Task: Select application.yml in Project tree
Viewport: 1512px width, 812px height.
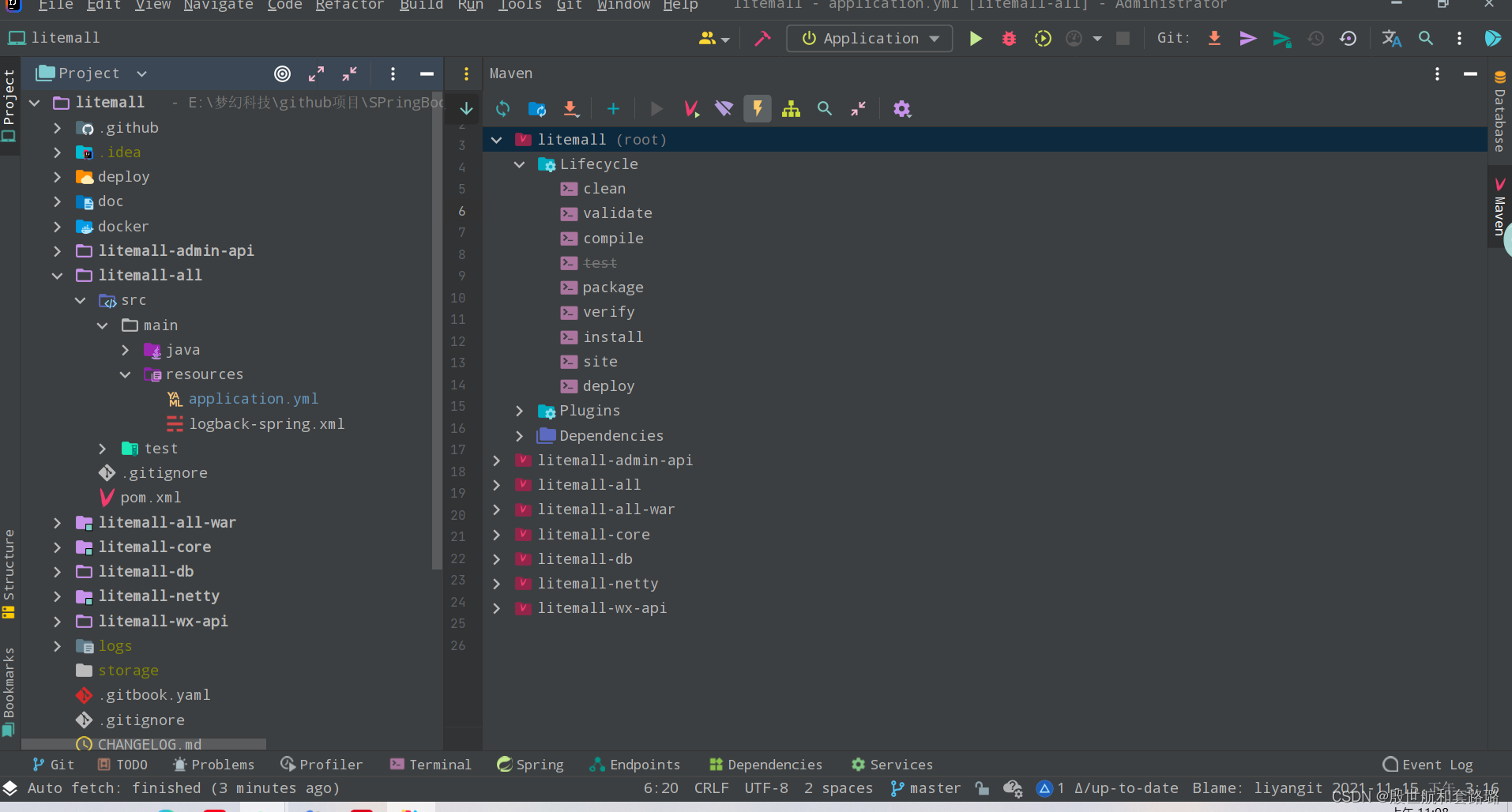Action: click(253, 399)
